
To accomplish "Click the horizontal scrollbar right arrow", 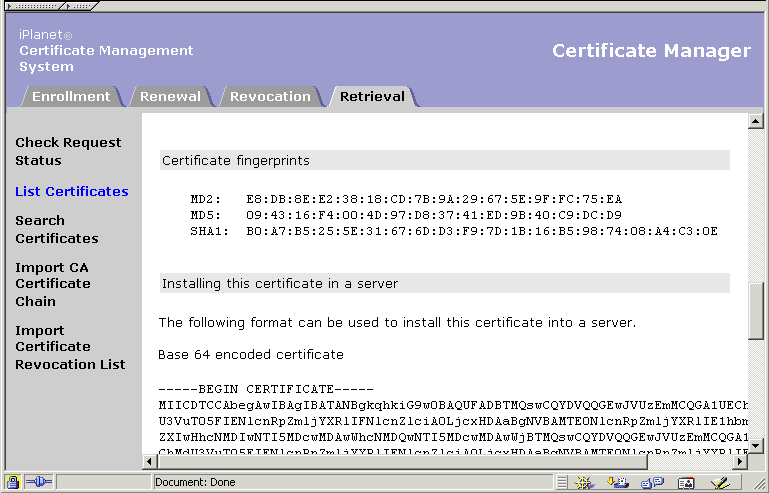I will (x=740, y=461).
